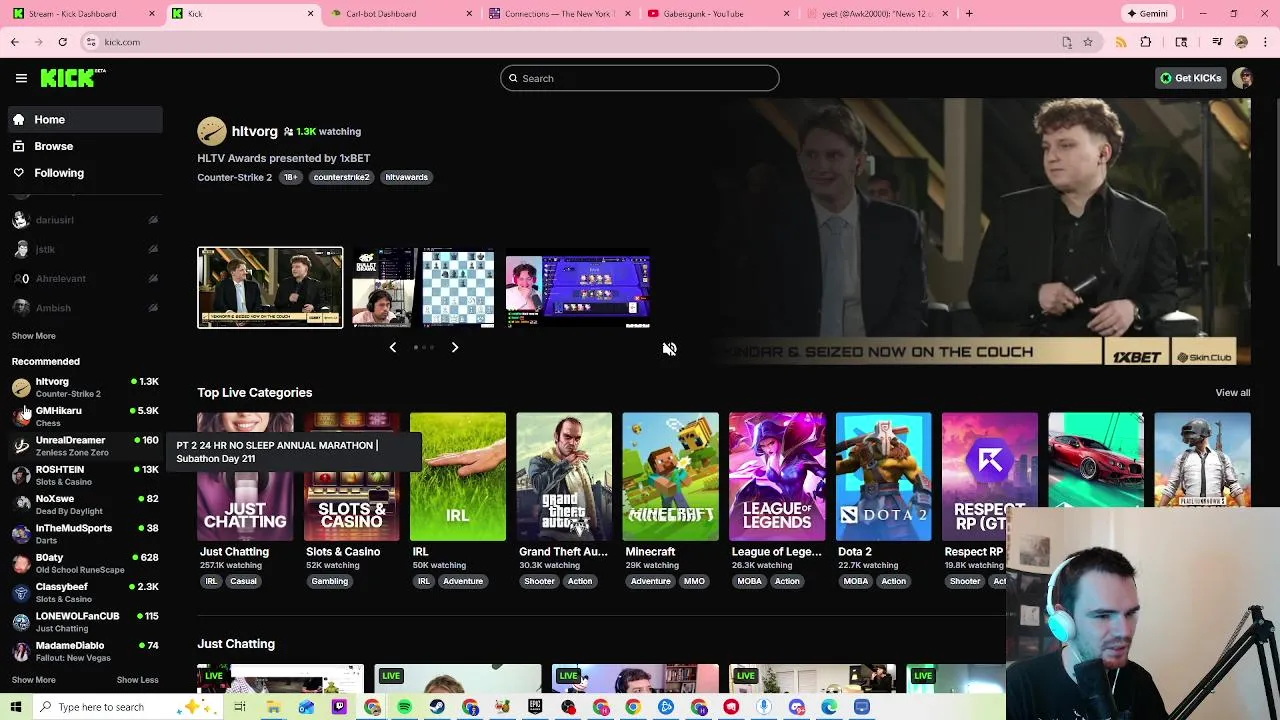
Task: Open Chrome three-dot menu
Action: pos(1263,42)
